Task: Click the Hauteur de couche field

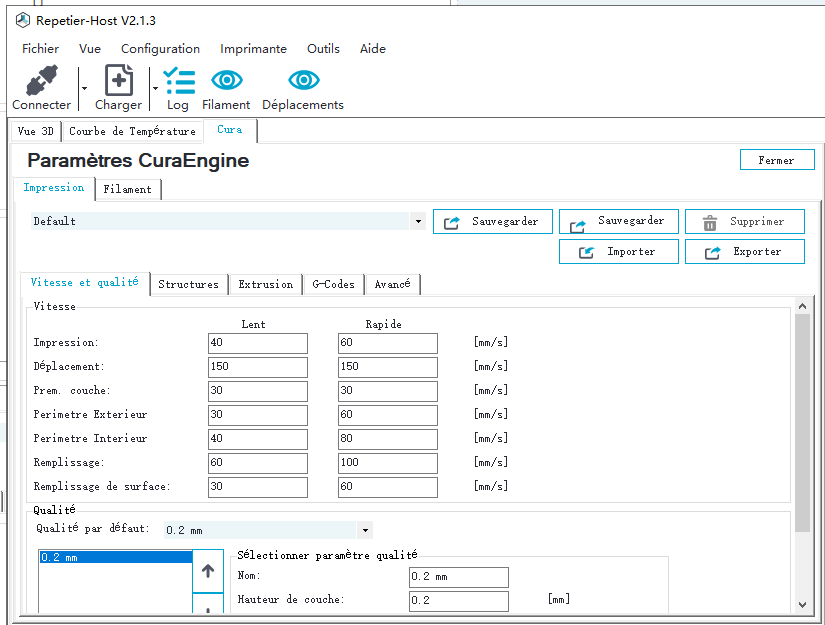Action: [459, 601]
